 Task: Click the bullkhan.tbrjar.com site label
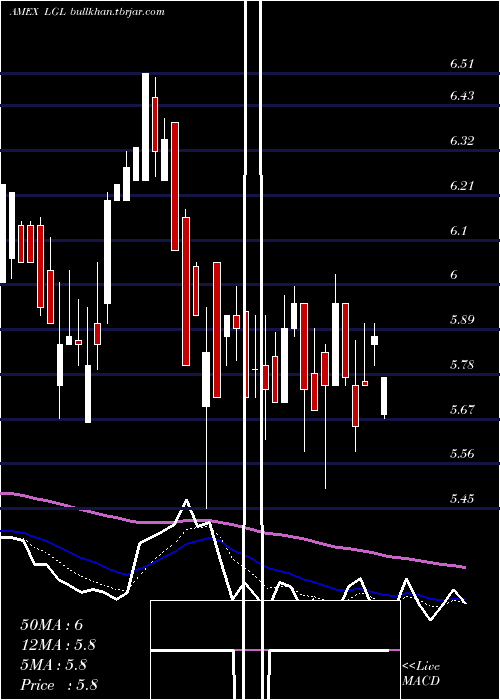pyautogui.click(x=117, y=12)
